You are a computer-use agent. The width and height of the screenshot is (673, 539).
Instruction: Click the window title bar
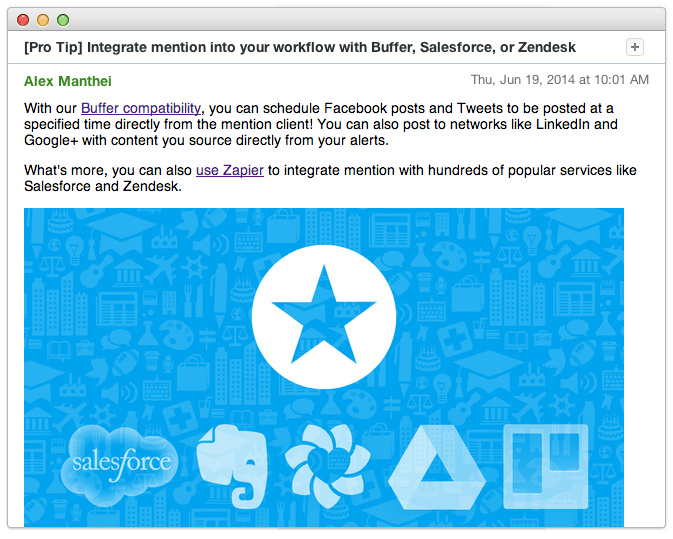point(336,19)
